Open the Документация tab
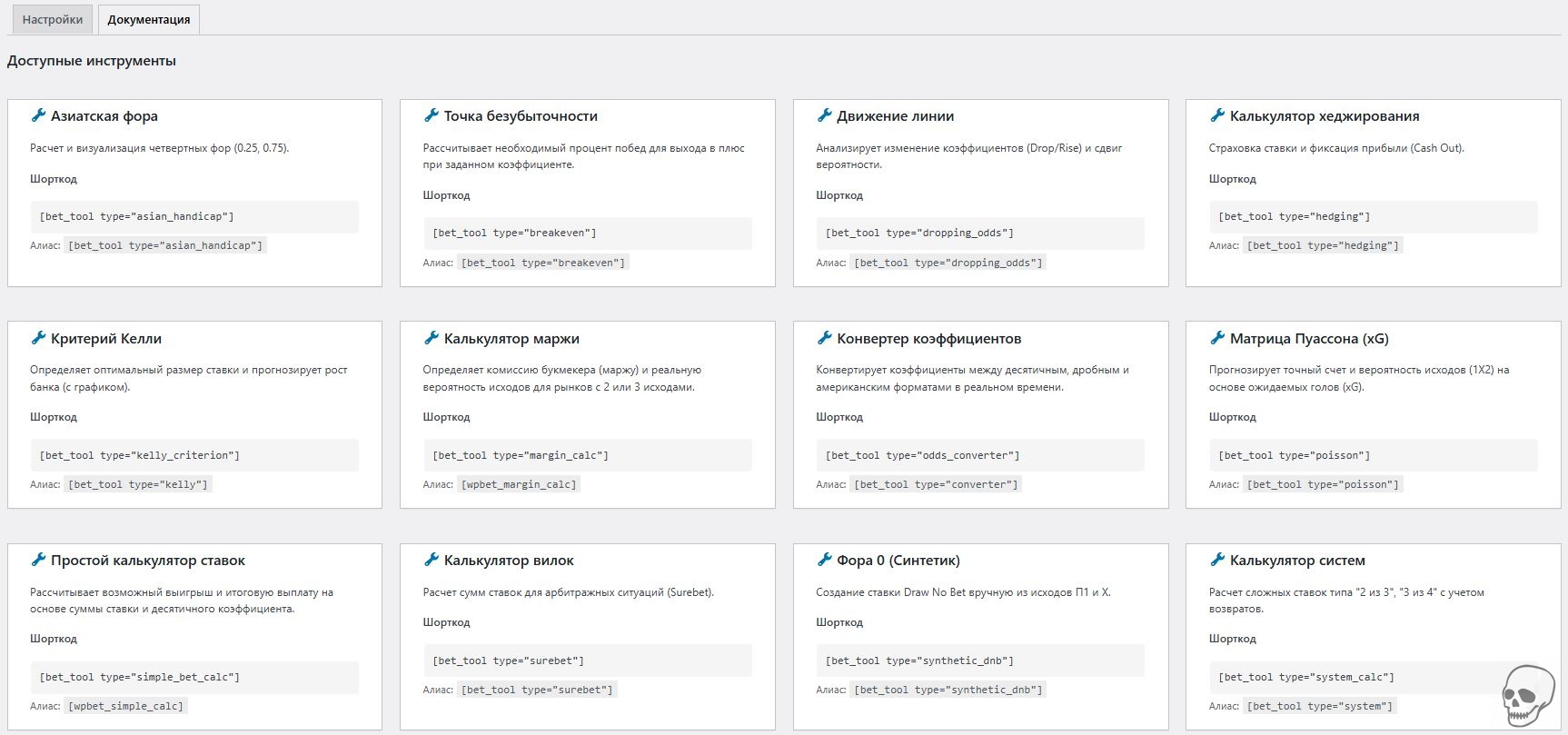Viewport: 1568px width, 735px height. [x=148, y=19]
